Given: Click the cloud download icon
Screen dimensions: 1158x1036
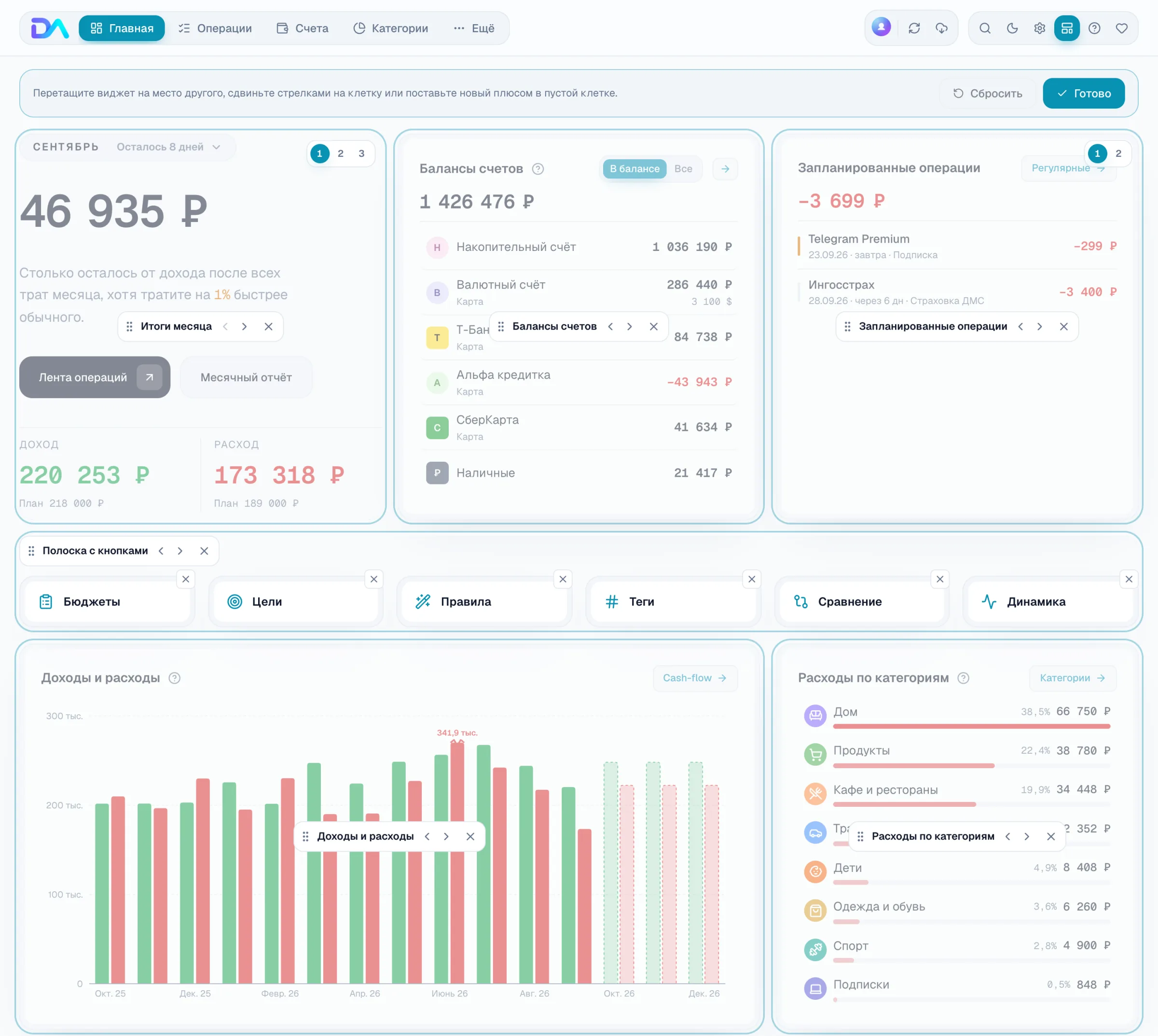Looking at the screenshot, I should pos(941,28).
